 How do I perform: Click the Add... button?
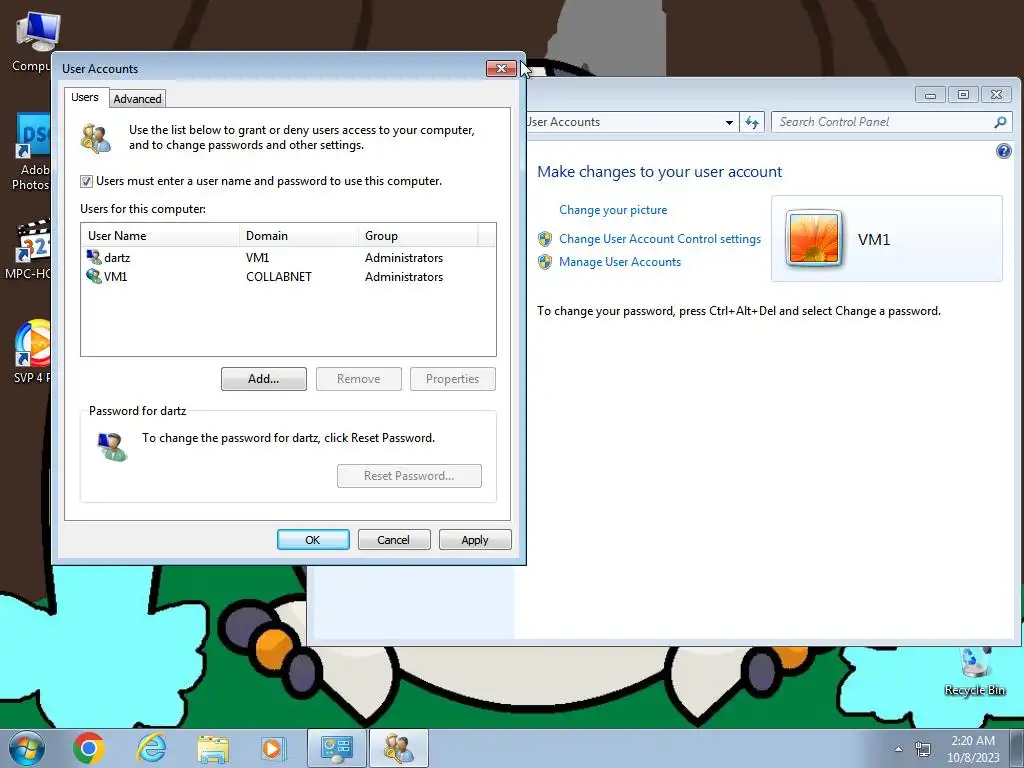tap(264, 379)
